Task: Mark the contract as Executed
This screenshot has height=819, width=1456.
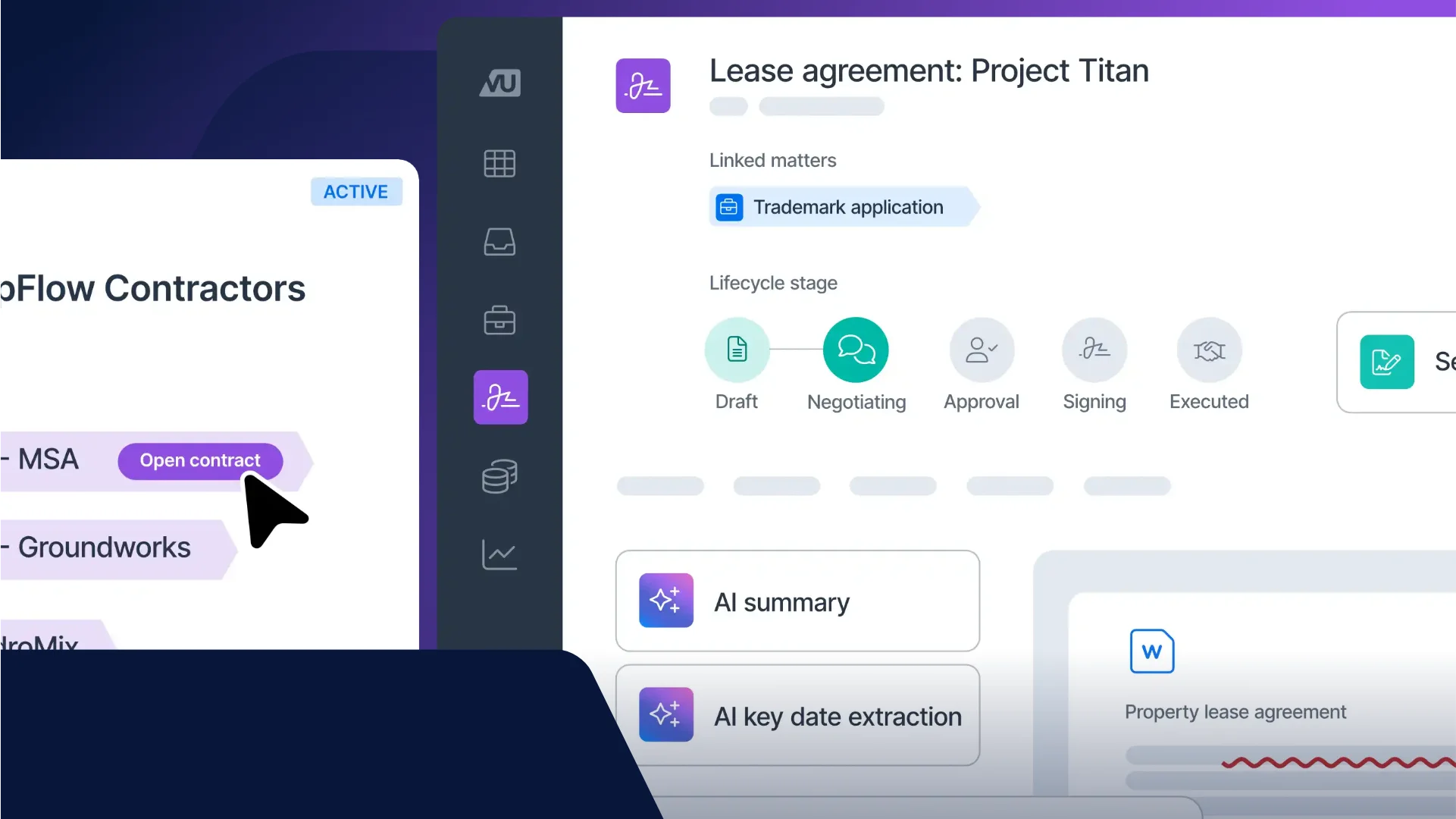Action: tap(1209, 350)
